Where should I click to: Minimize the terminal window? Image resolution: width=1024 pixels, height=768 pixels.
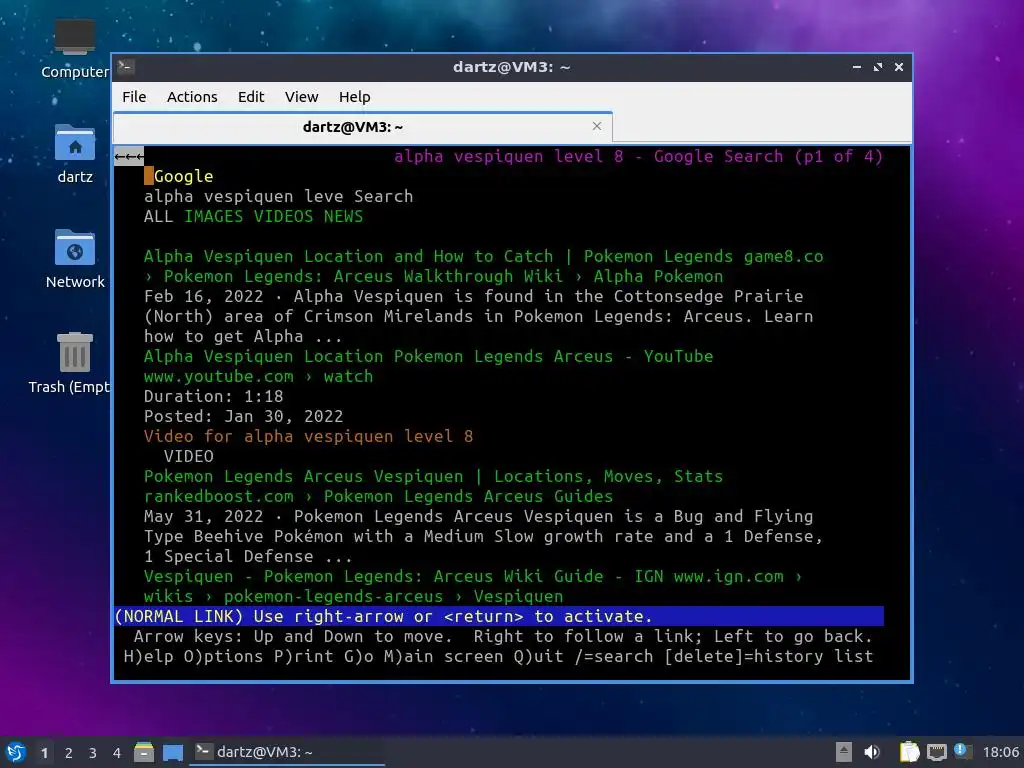pos(856,67)
